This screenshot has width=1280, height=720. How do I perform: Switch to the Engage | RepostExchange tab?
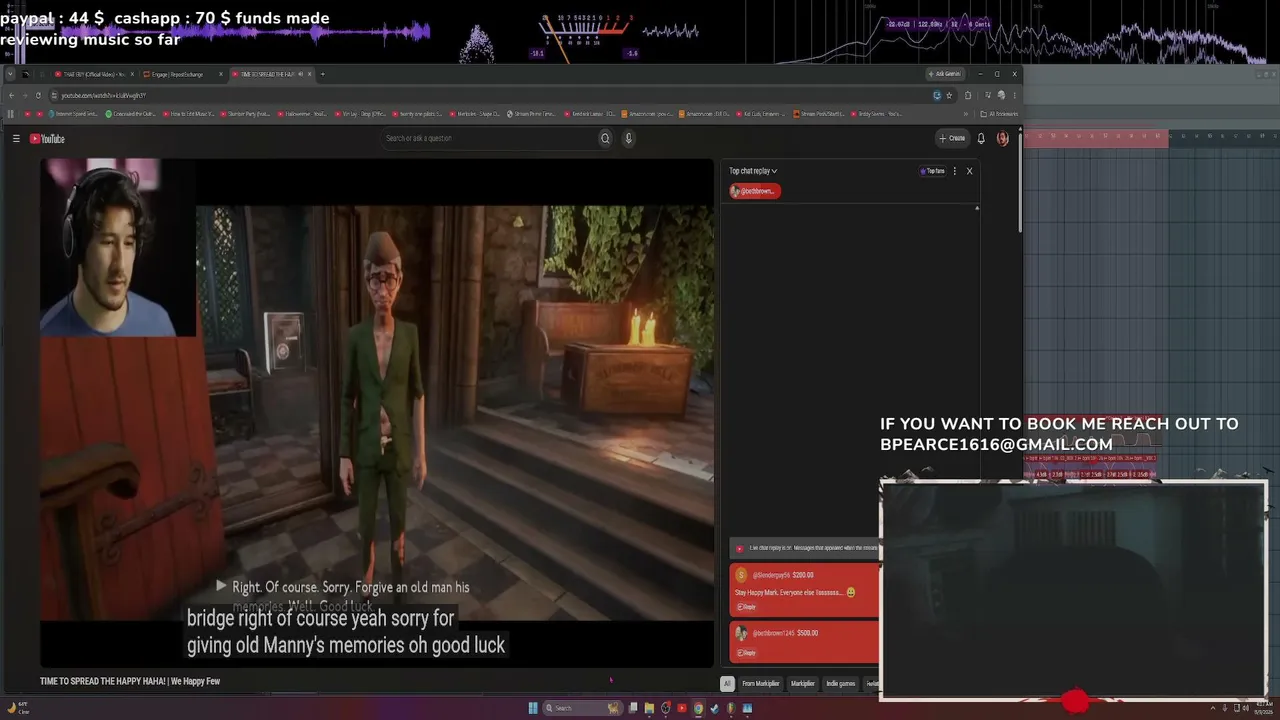tap(183, 74)
